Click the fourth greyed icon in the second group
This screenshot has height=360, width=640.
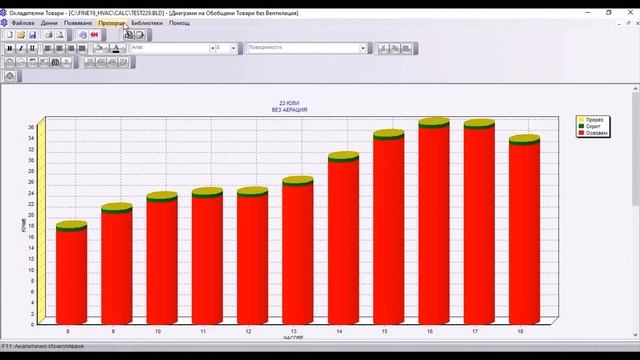[x=124, y=62]
